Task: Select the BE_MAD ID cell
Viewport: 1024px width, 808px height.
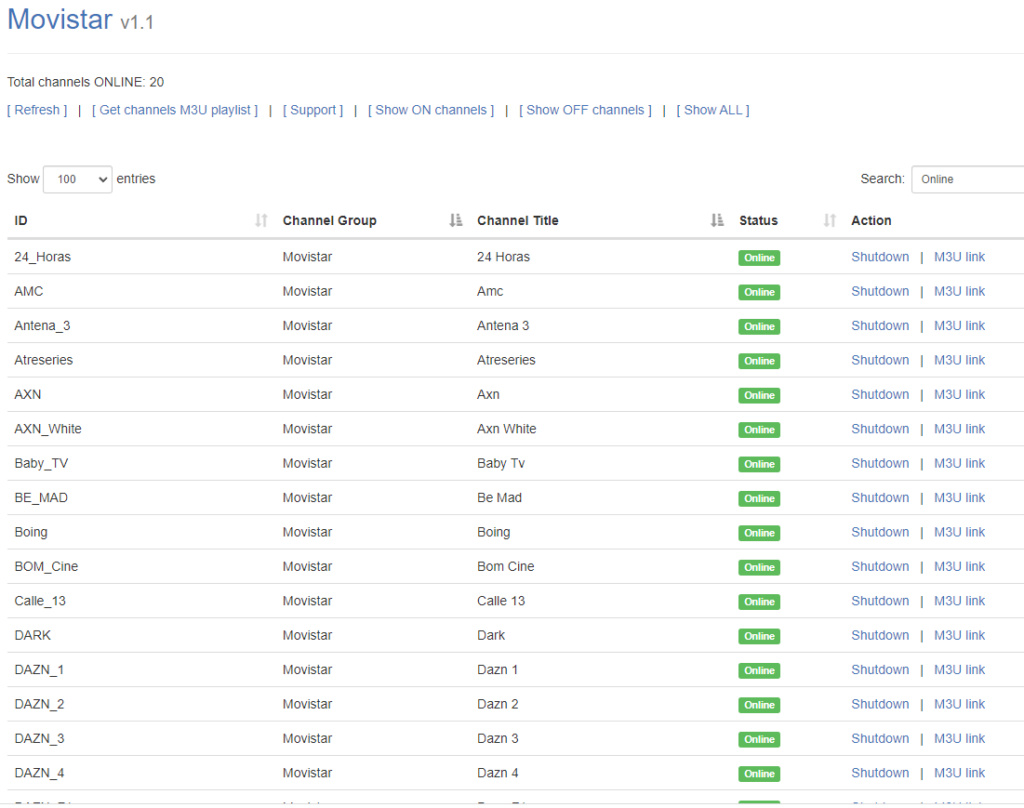Action: tap(40, 498)
